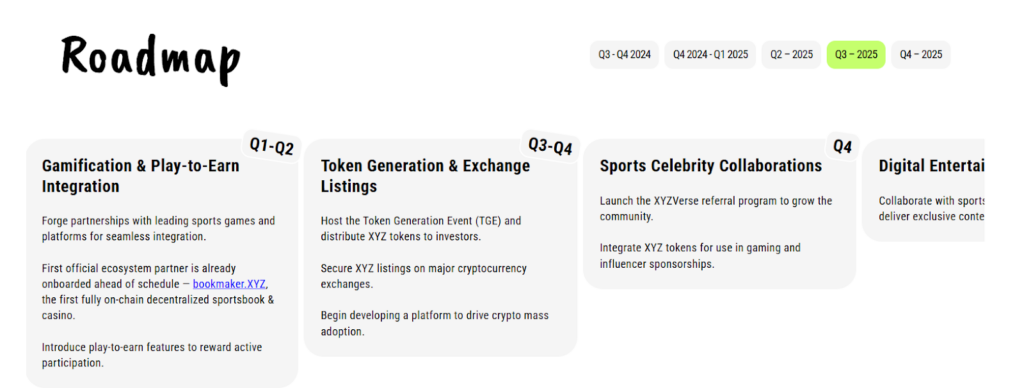Go to the Q4 – 2025 tab
The width and height of the screenshot is (1024, 388).
pyautogui.click(x=921, y=55)
